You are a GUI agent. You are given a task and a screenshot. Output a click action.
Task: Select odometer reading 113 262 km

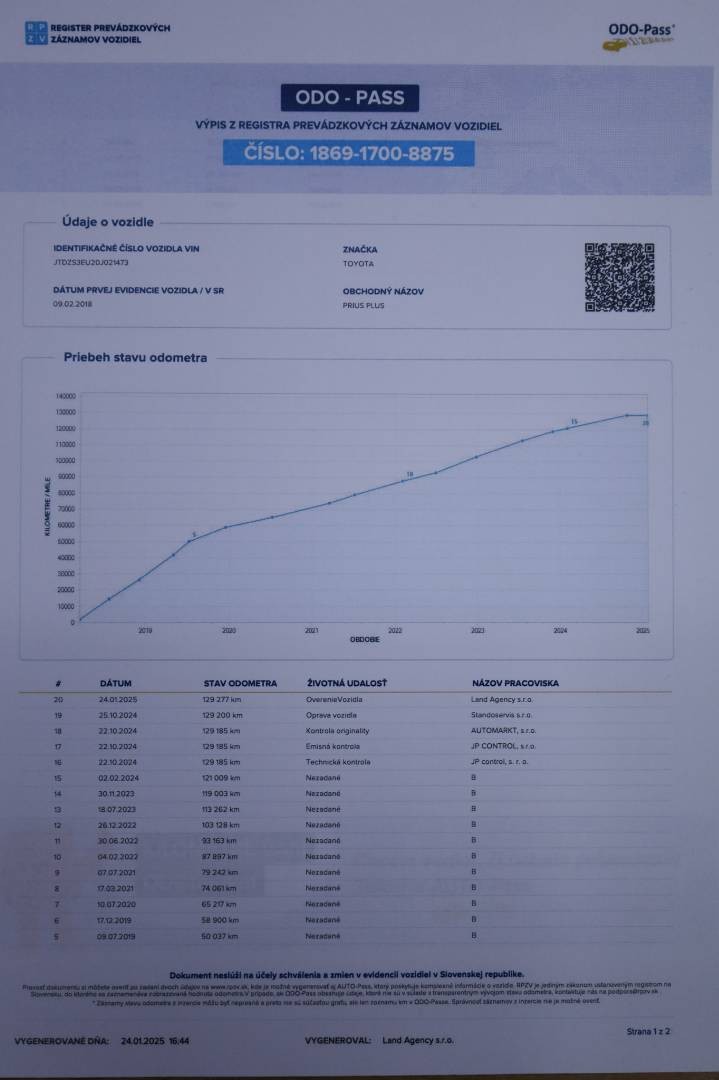click(220, 810)
